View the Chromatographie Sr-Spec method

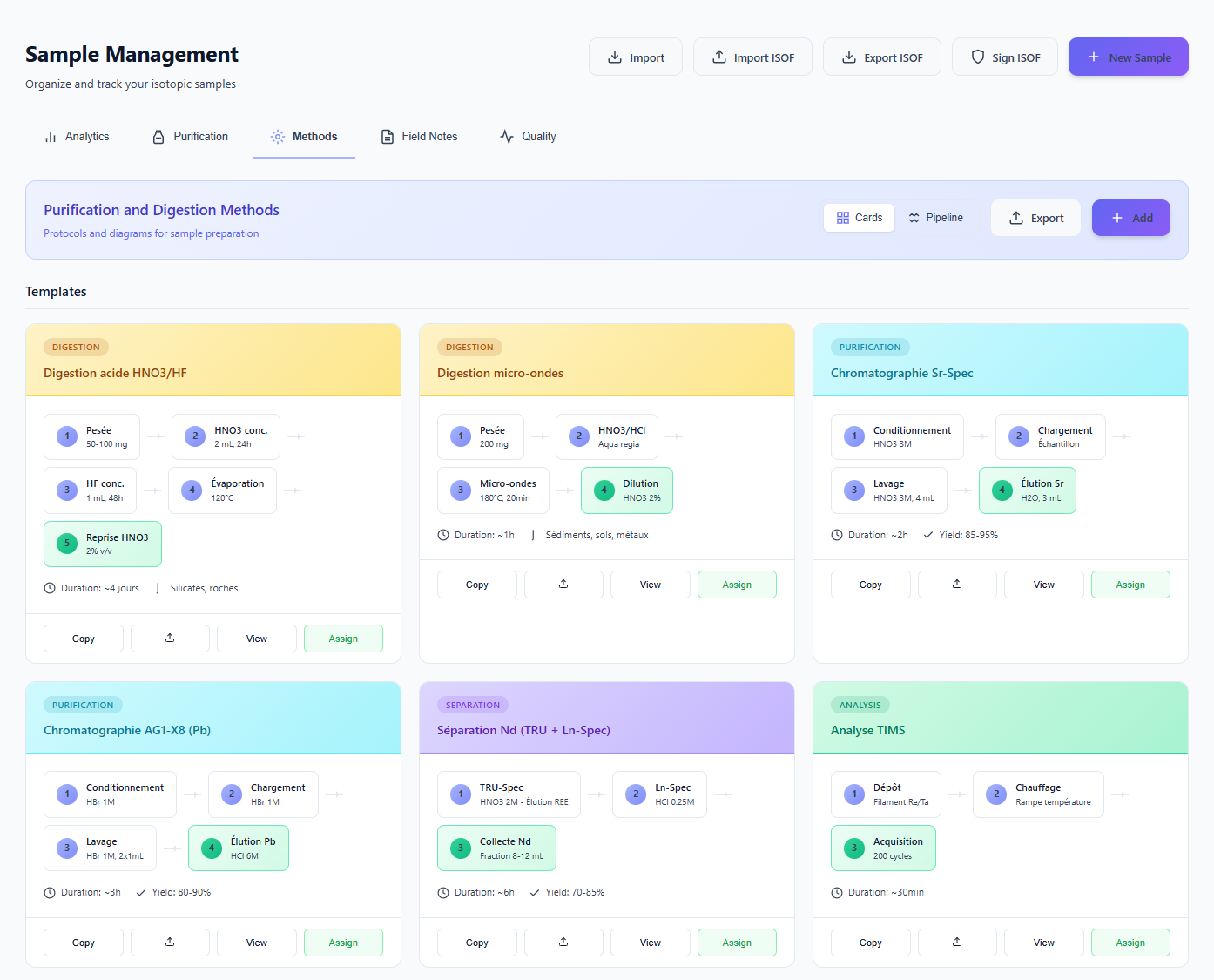[x=1043, y=584]
